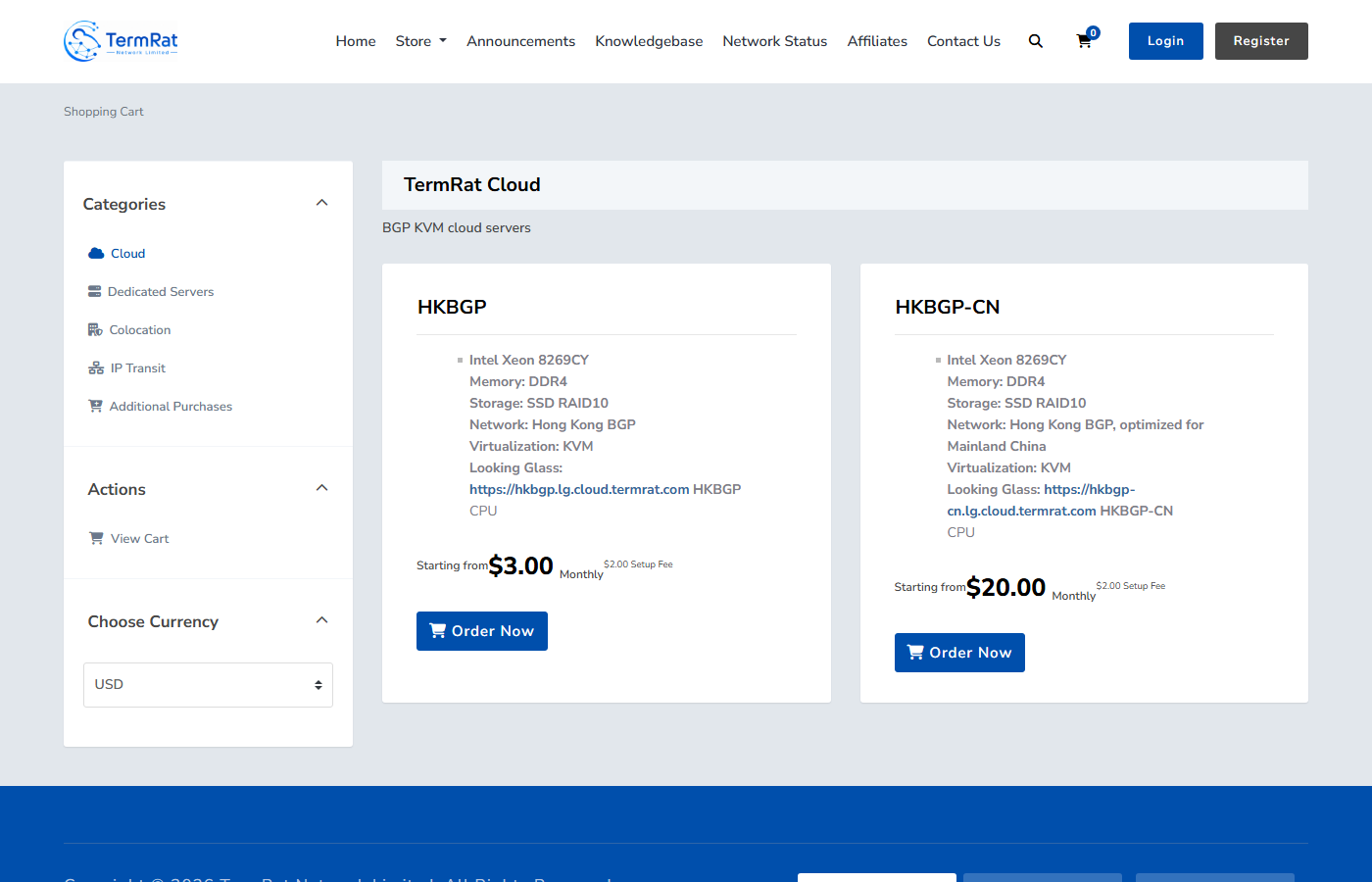Select IP Transit category
Image resolution: width=1372 pixels, height=882 pixels.
pos(138,367)
